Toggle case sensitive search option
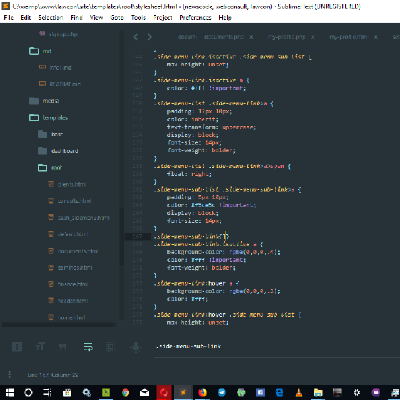The image size is (400, 400). (40, 347)
